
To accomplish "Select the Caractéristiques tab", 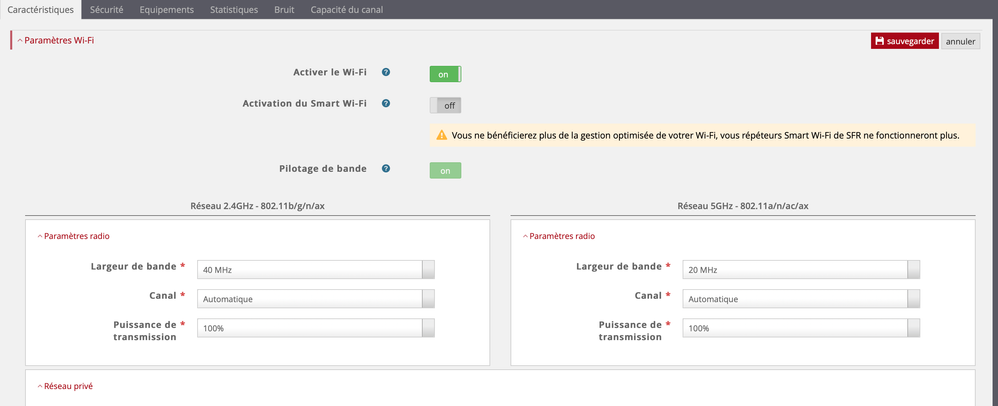I will [41, 10].
